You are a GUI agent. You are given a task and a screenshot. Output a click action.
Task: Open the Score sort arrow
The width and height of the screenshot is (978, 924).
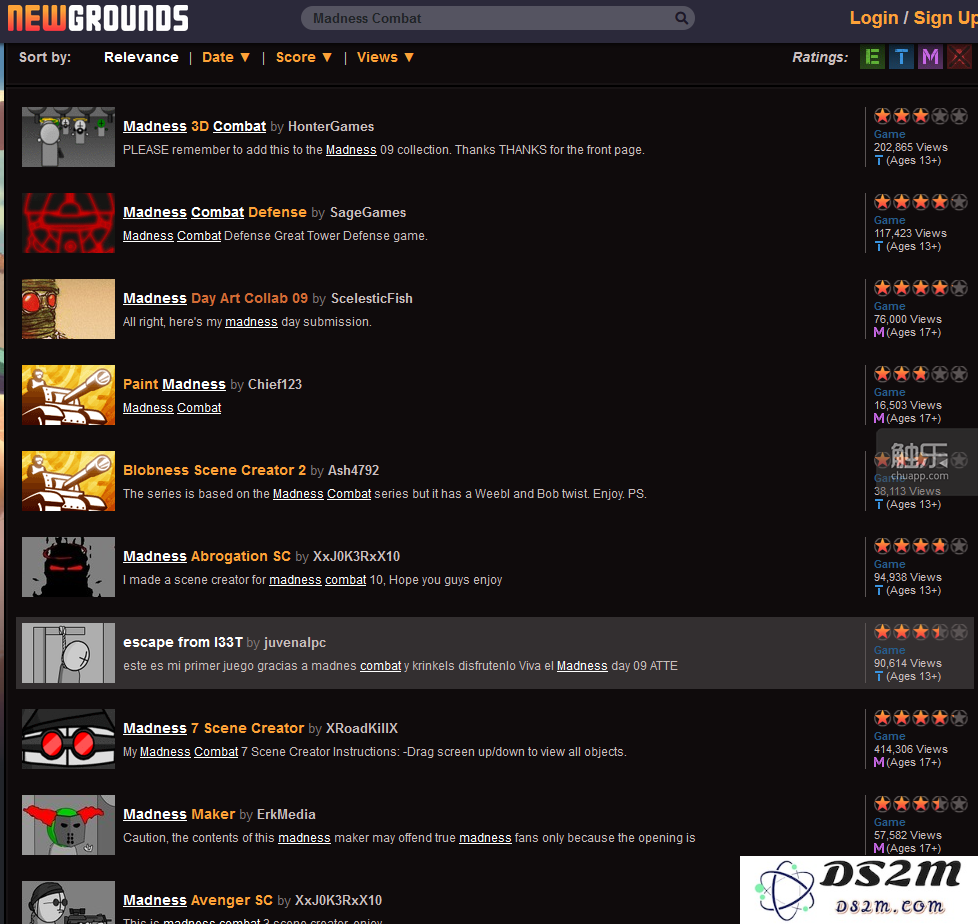[x=327, y=57]
